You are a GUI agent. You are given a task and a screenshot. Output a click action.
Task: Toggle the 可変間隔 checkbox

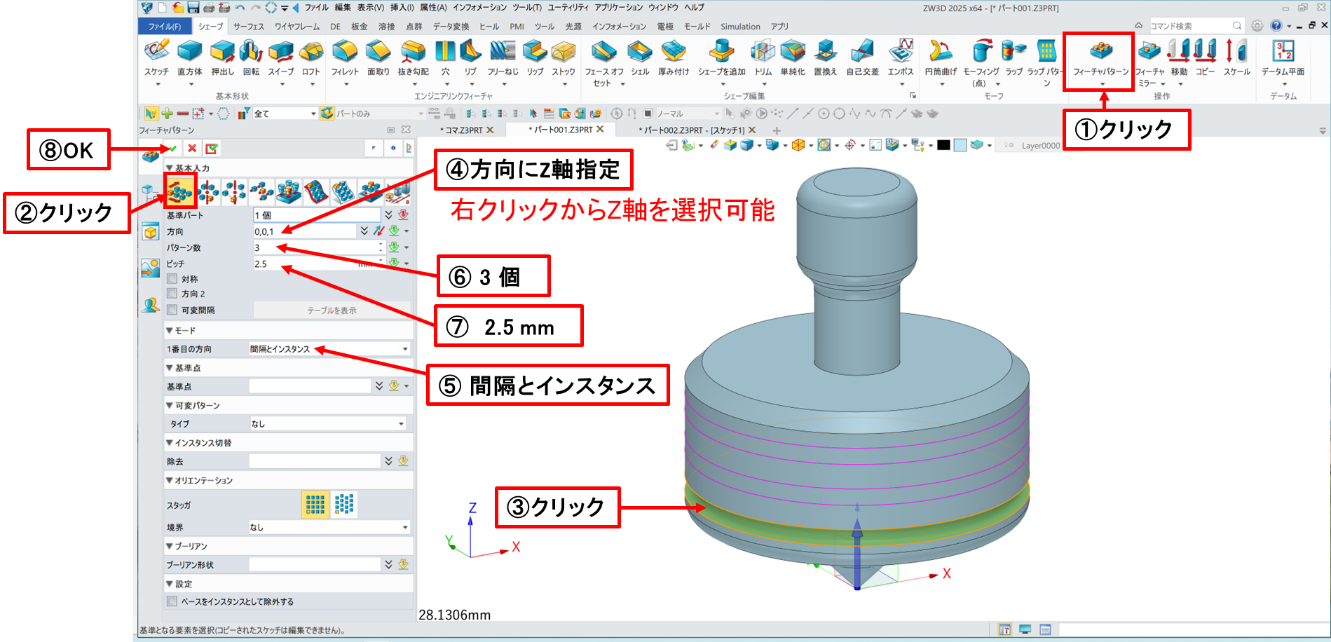click(172, 310)
